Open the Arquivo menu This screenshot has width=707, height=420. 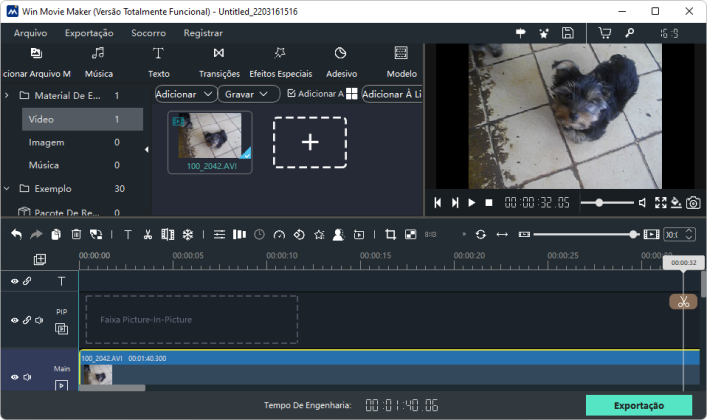pyautogui.click(x=30, y=33)
